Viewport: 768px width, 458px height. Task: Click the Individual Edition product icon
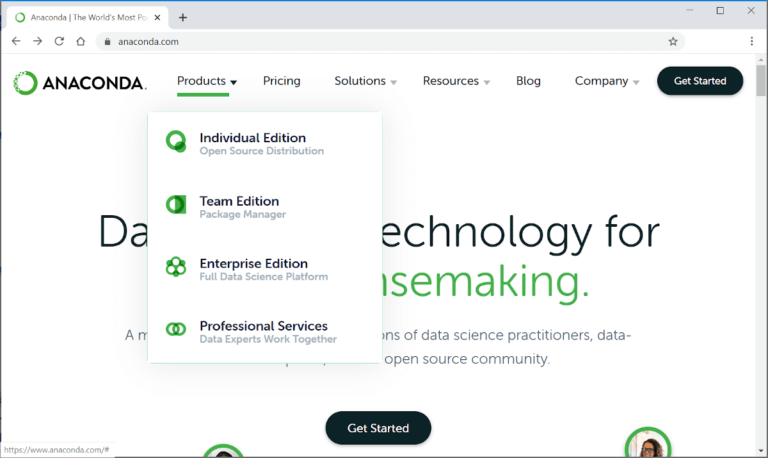click(176, 143)
